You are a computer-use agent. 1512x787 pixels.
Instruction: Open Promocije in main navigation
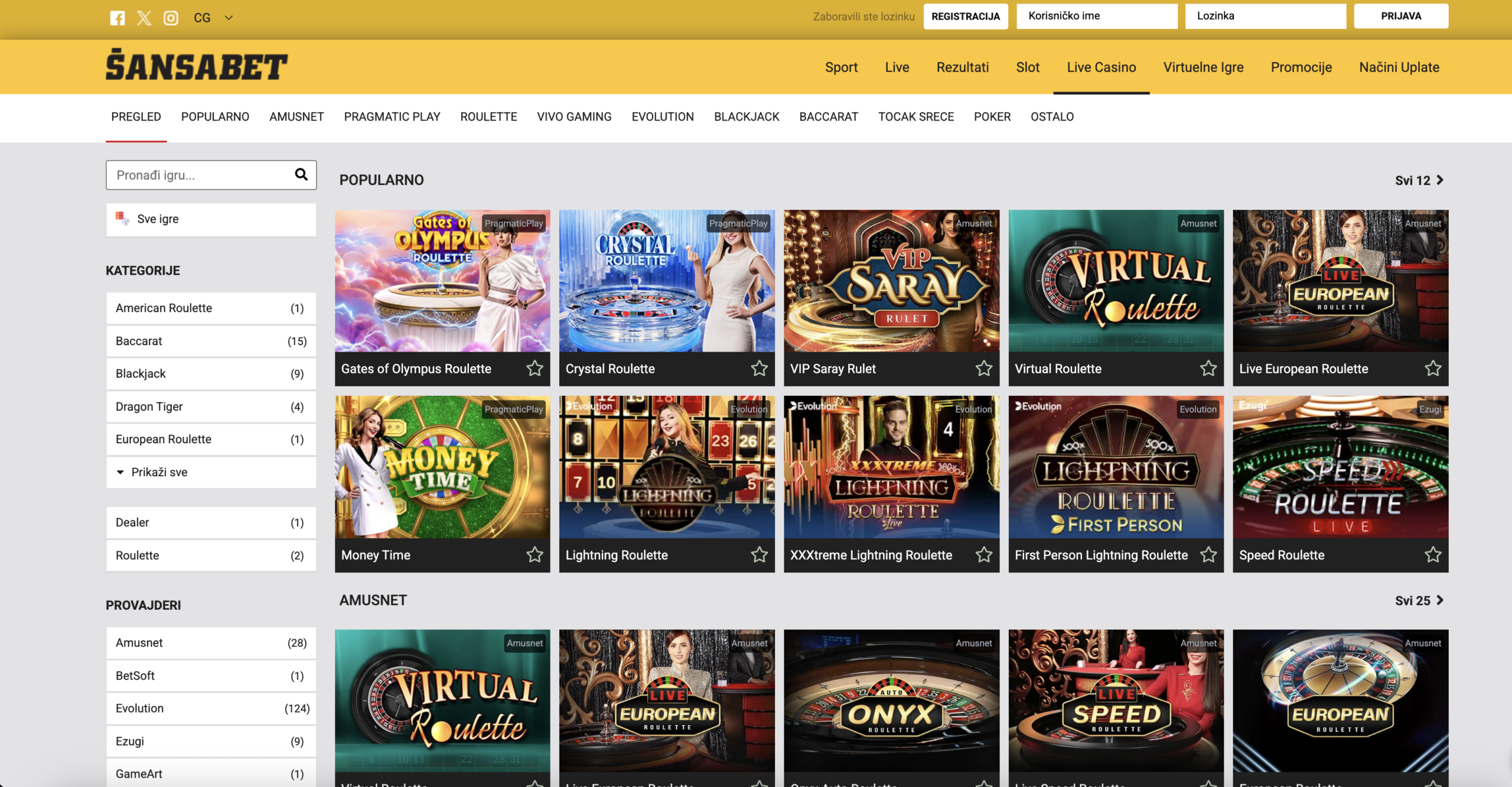coord(1301,67)
